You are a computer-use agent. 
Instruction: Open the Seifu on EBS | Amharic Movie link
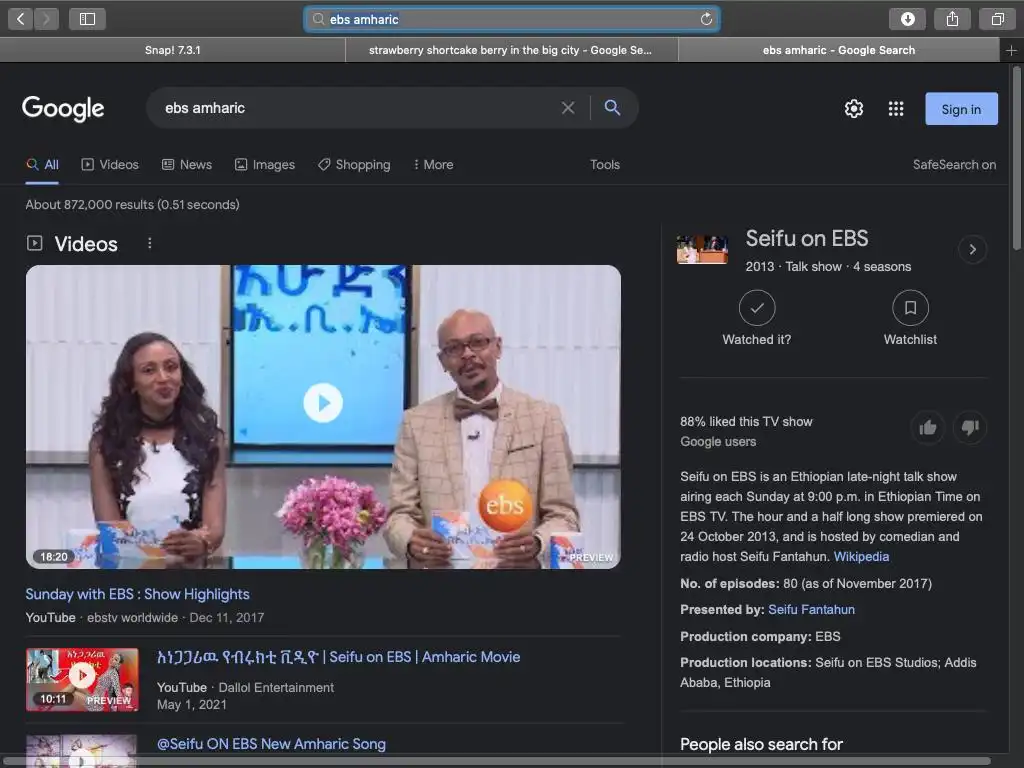tap(338, 657)
